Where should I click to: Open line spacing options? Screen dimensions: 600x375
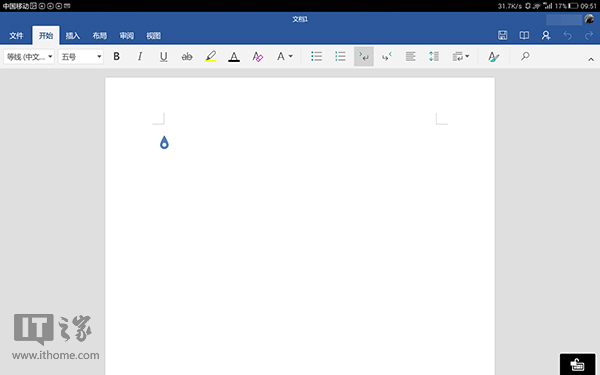pos(434,57)
